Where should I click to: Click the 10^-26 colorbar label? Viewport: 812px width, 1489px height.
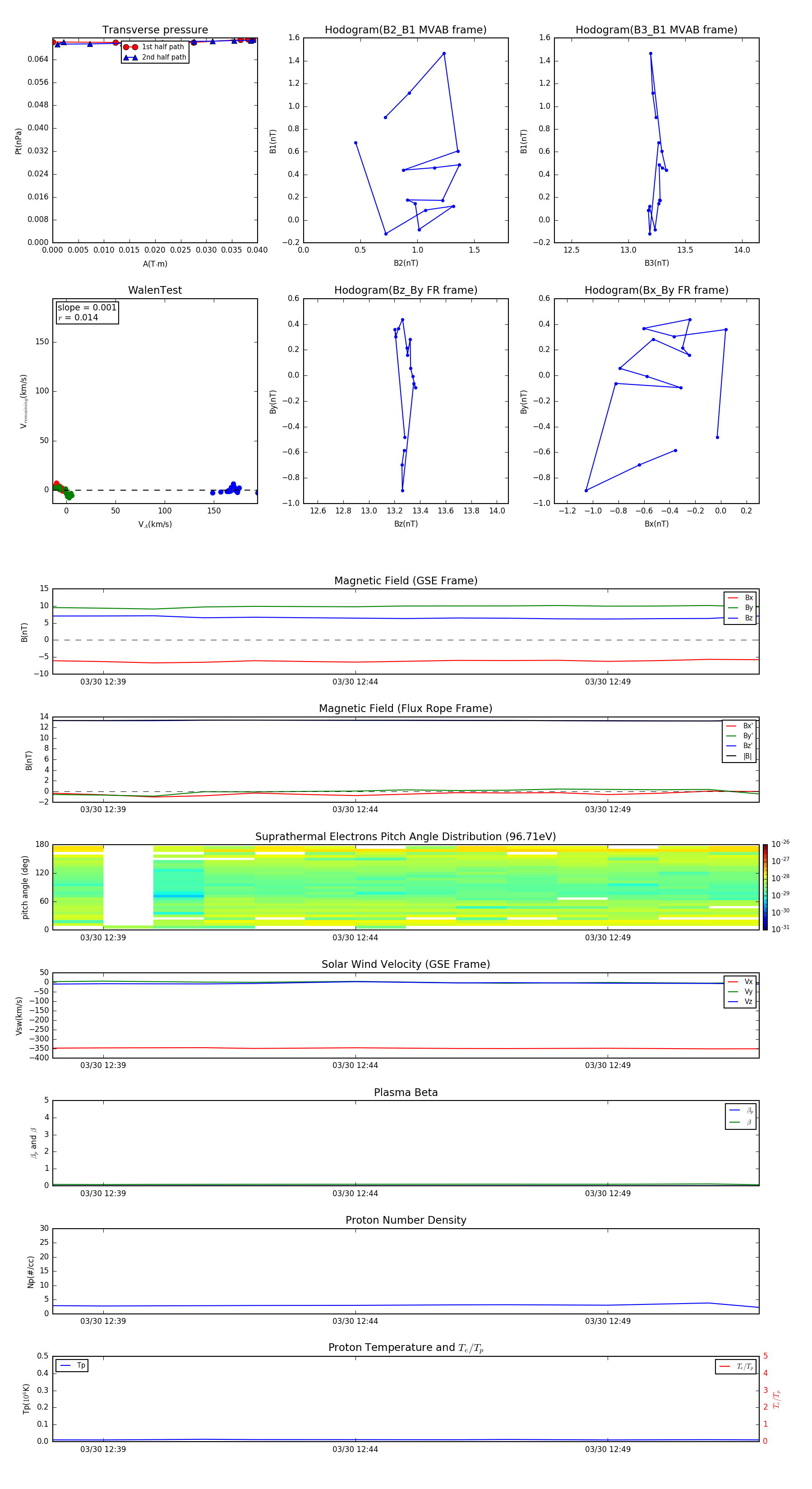[x=780, y=844]
